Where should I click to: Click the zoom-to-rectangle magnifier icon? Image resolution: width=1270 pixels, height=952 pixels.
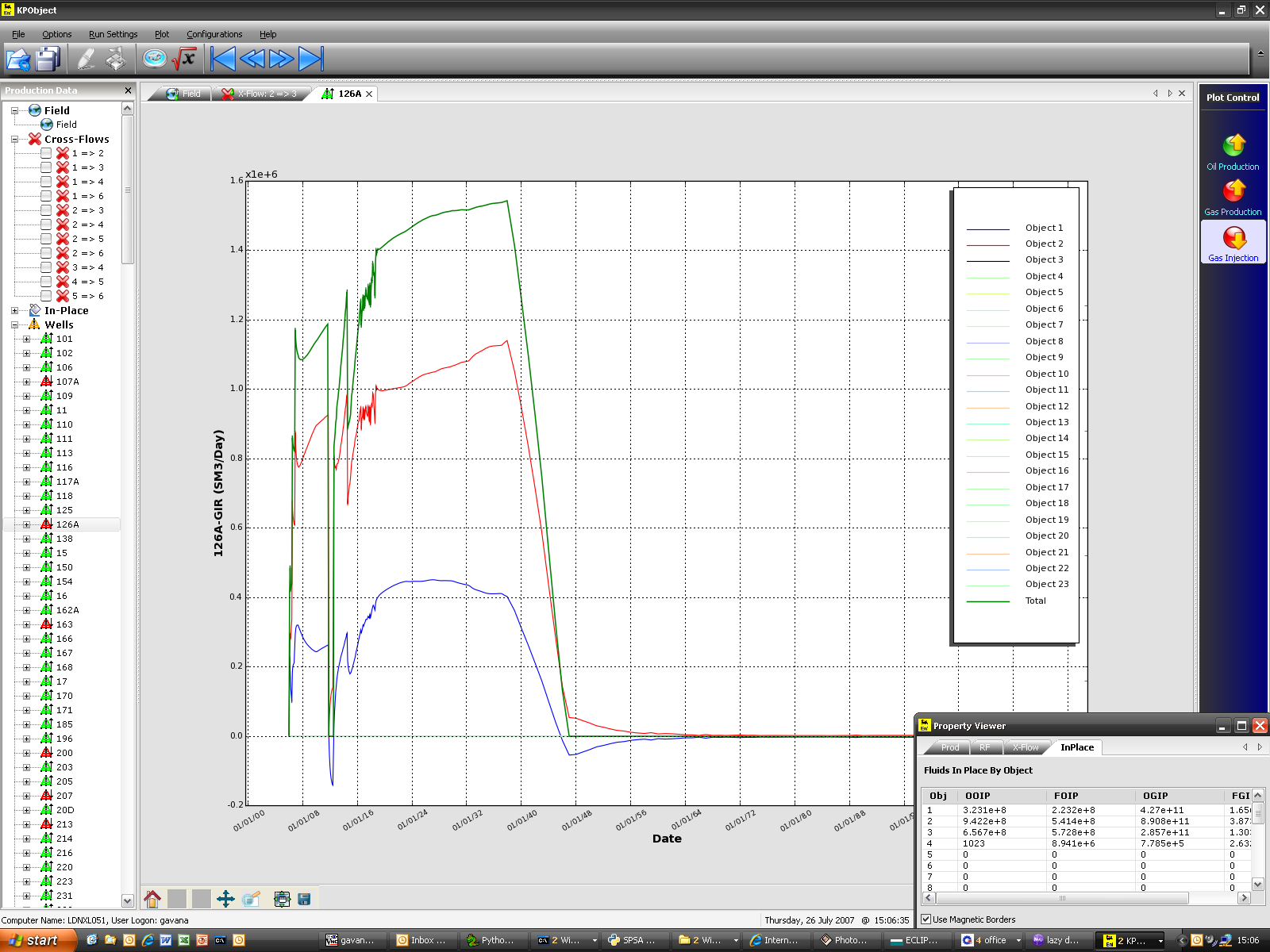pos(251,899)
